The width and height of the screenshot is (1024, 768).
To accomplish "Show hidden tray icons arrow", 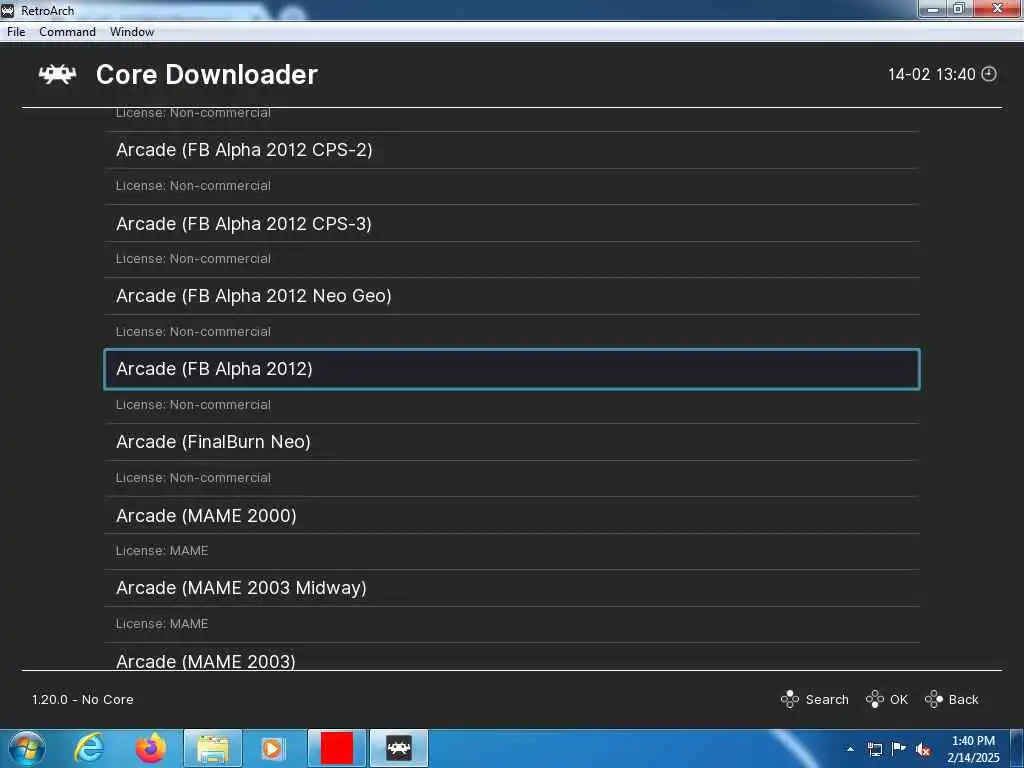I will (x=850, y=749).
